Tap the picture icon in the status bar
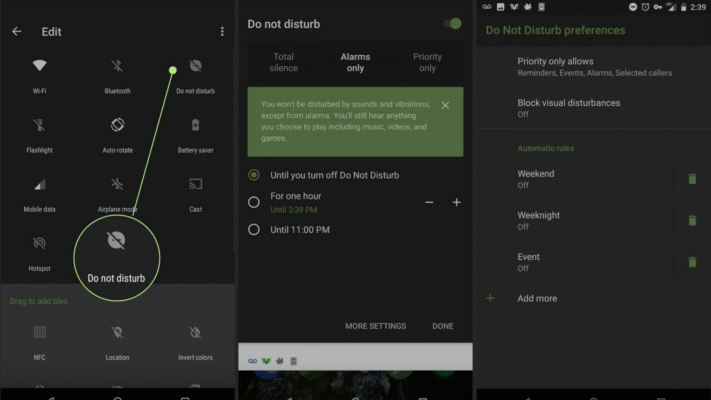 click(500, 7)
